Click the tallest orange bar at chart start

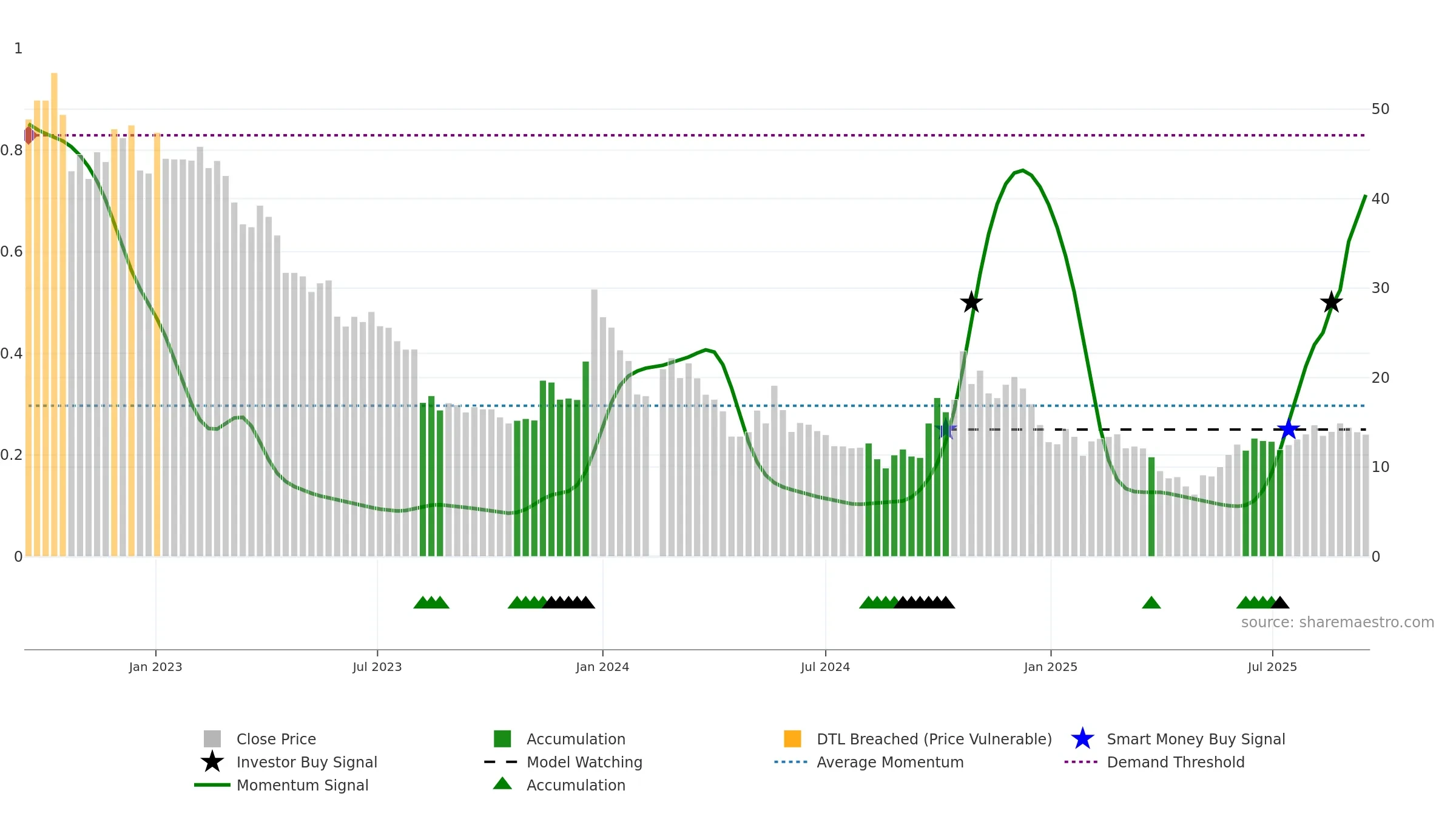(x=54, y=314)
